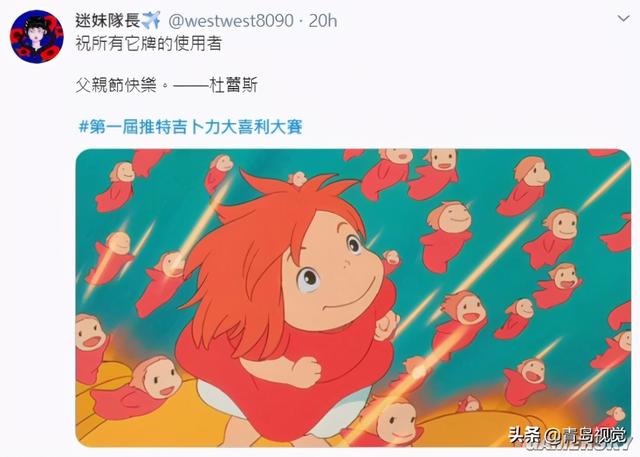This screenshot has height=457, width=640.
Task: Open the tweet options chevron menu
Action: [x=623, y=19]
